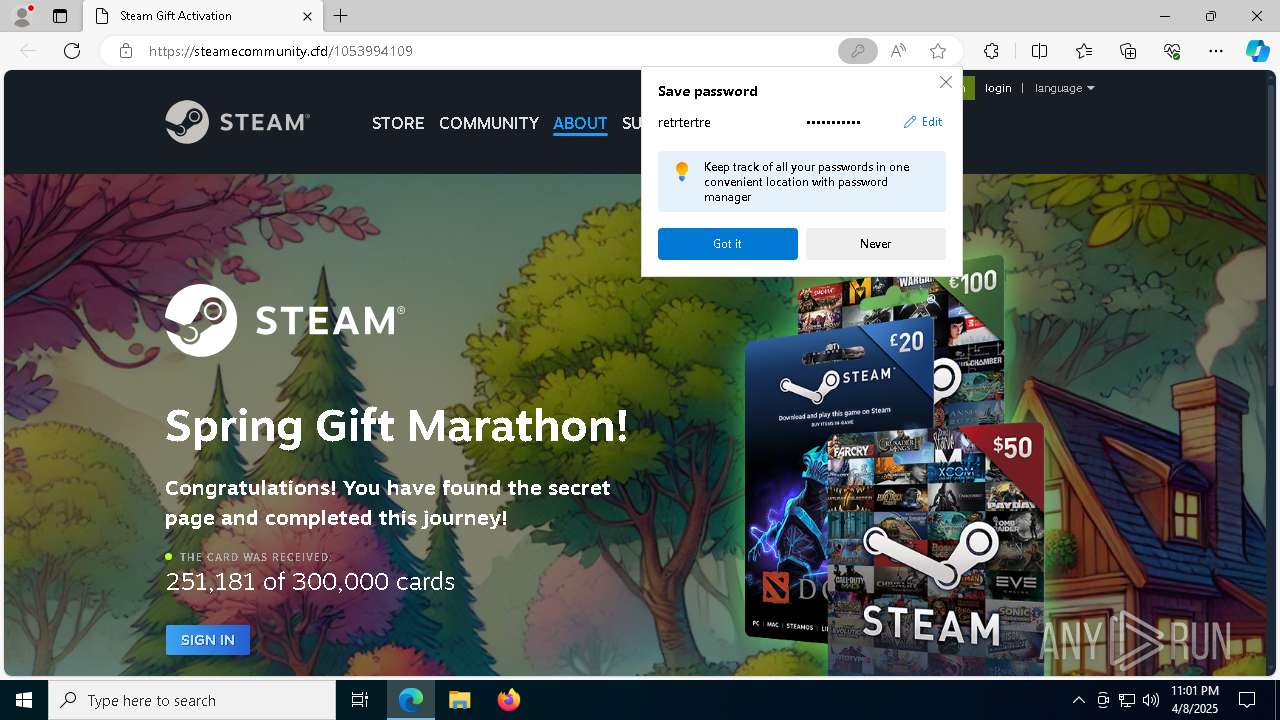Click the site lock icon in address bar
The width and height of the screenshot is (1280, 720).
click(x=126, y=51)
